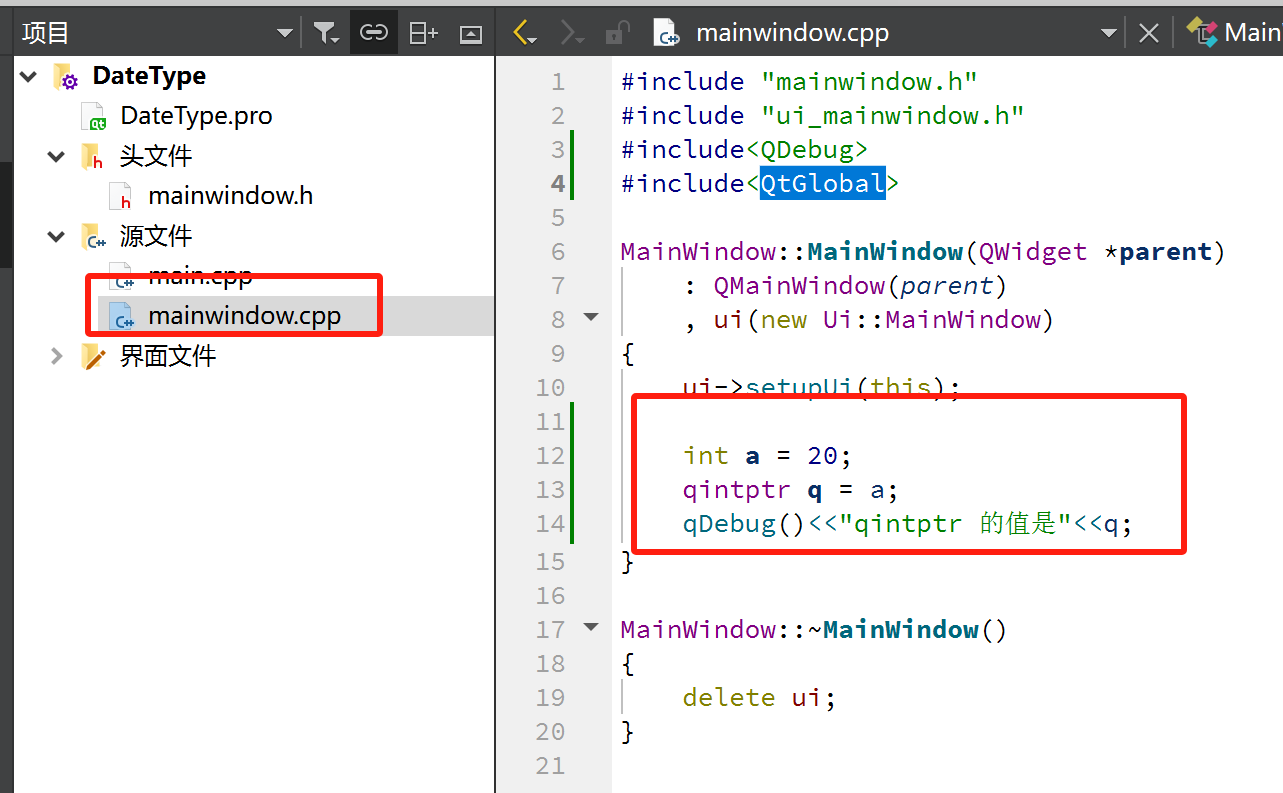Click Ui::MainWindow on line 8

[932, 320]
